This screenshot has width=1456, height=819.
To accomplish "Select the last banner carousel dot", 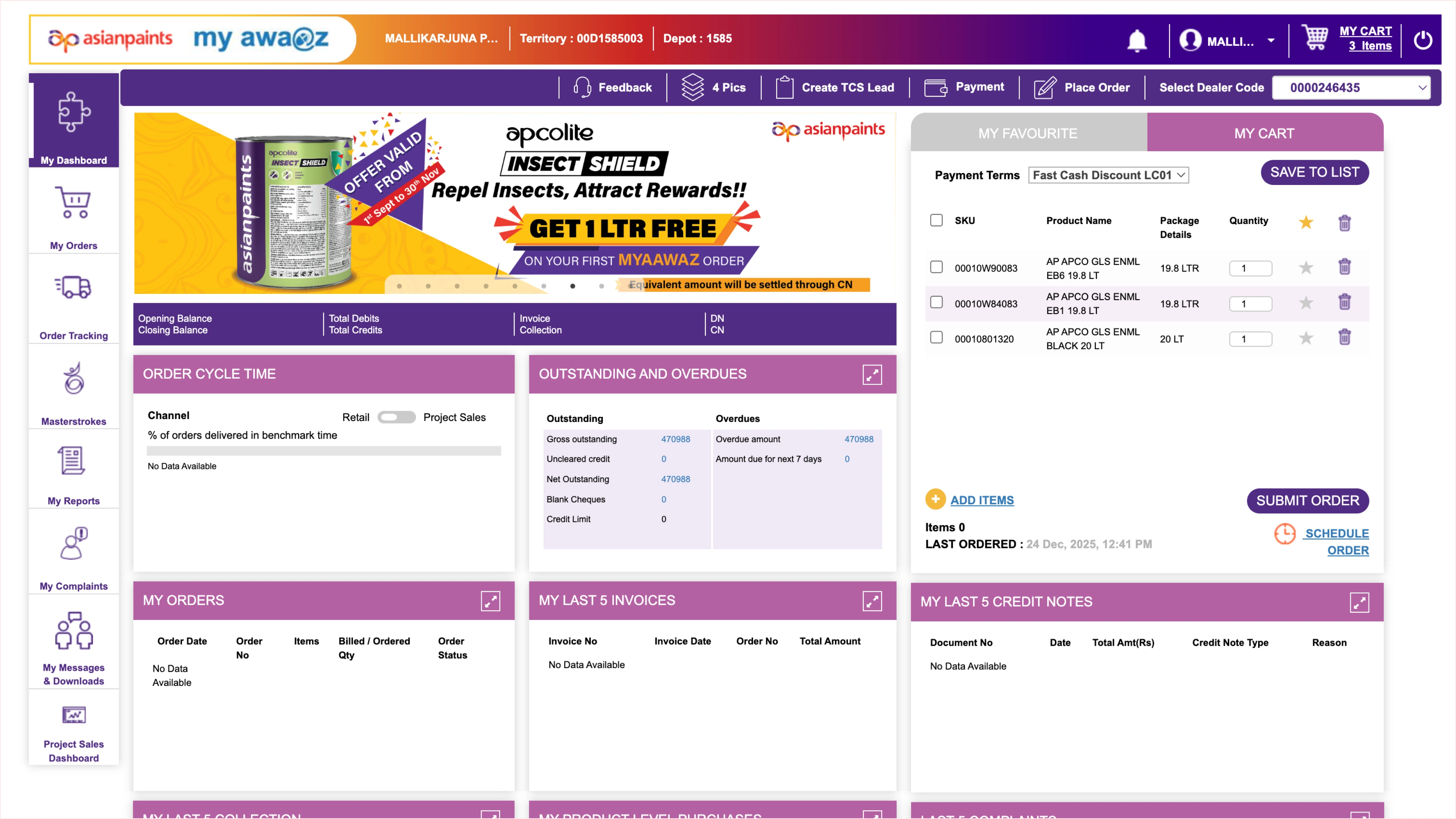I will pyautogui.click(x=630, y=286).
